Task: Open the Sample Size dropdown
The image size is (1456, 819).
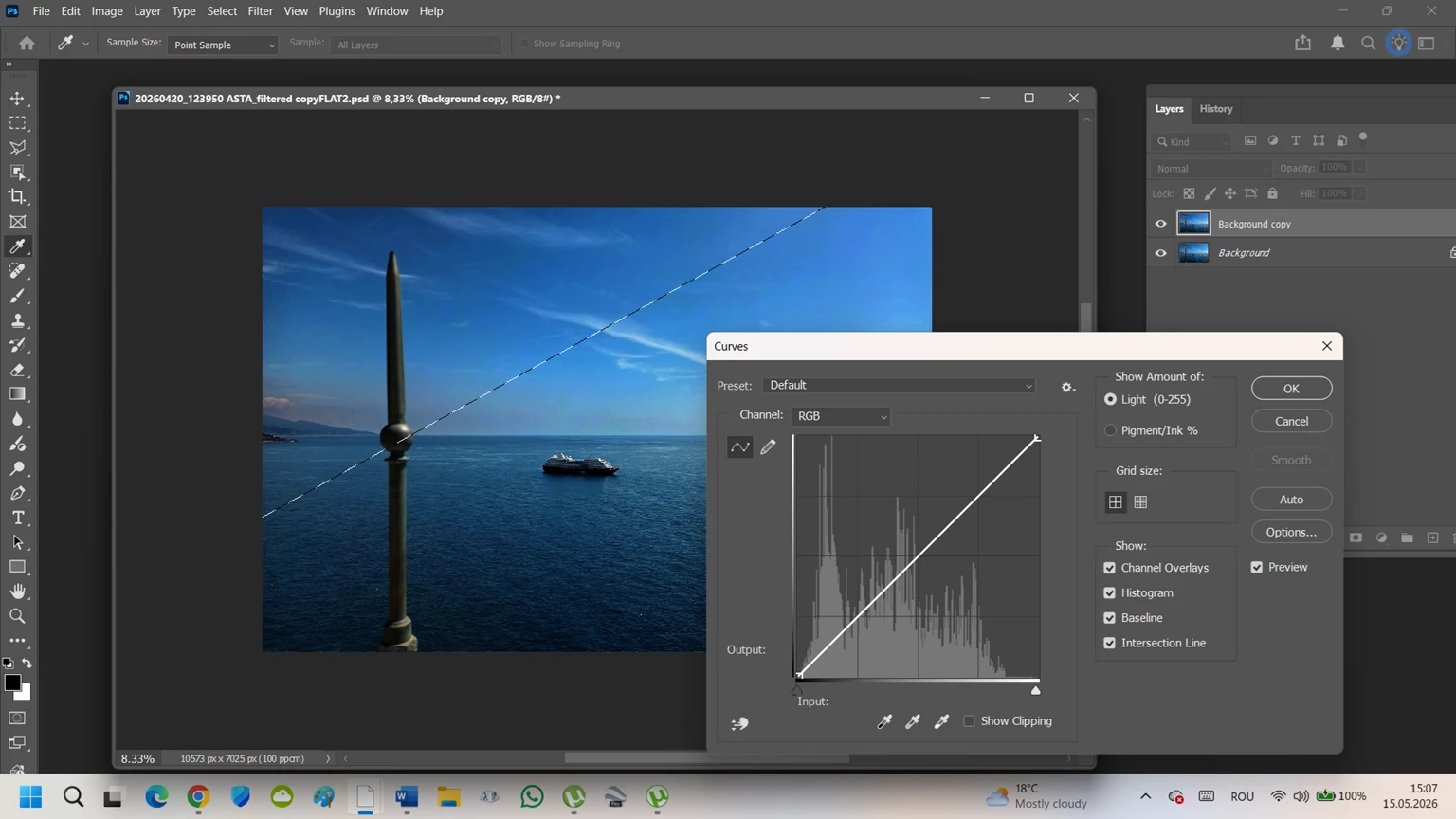Action: [223, 45]
